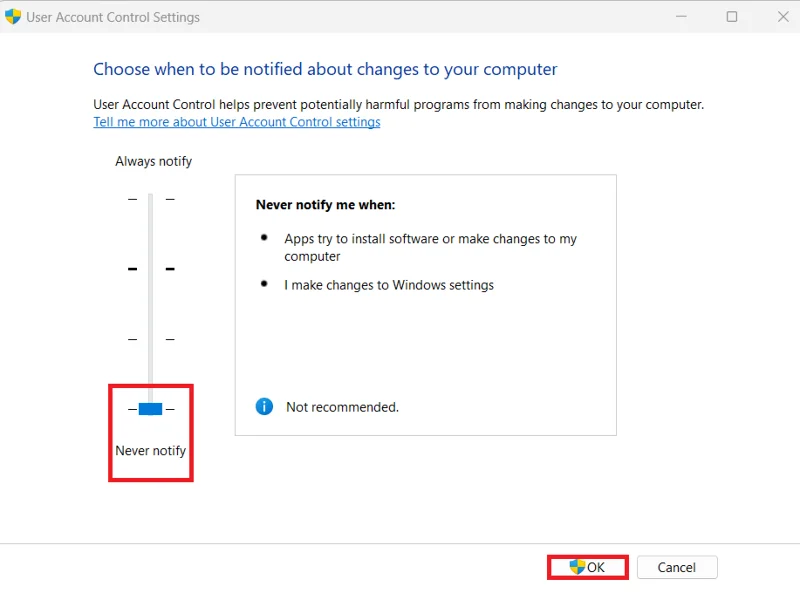Click the "Choose when to be notified" heading
Viewport: 800px width, 600px height.
(325, 69)
